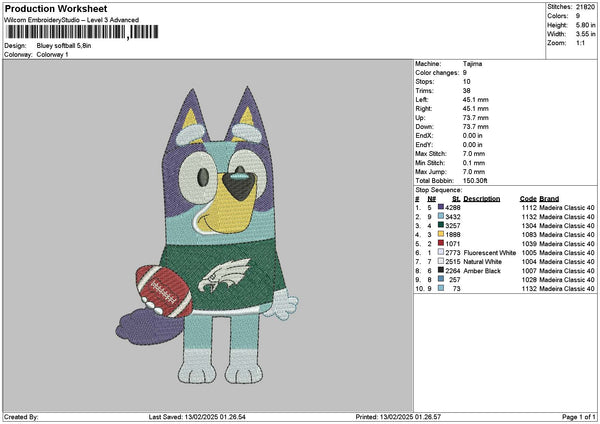This screenshot has height=424, width=600.
Task: Click the 'St.' column header
Action: [456, 199]
